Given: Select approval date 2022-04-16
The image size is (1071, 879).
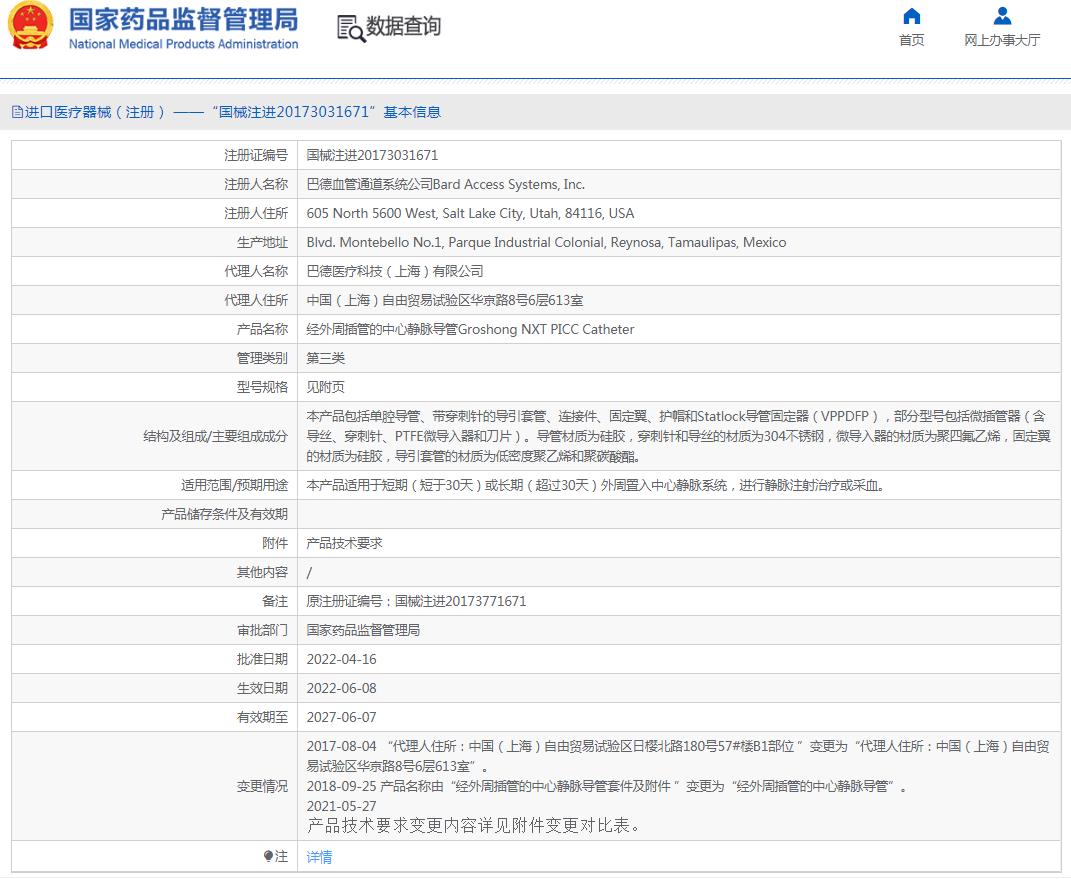Looking at the screenshot, I should click(342, 659).
